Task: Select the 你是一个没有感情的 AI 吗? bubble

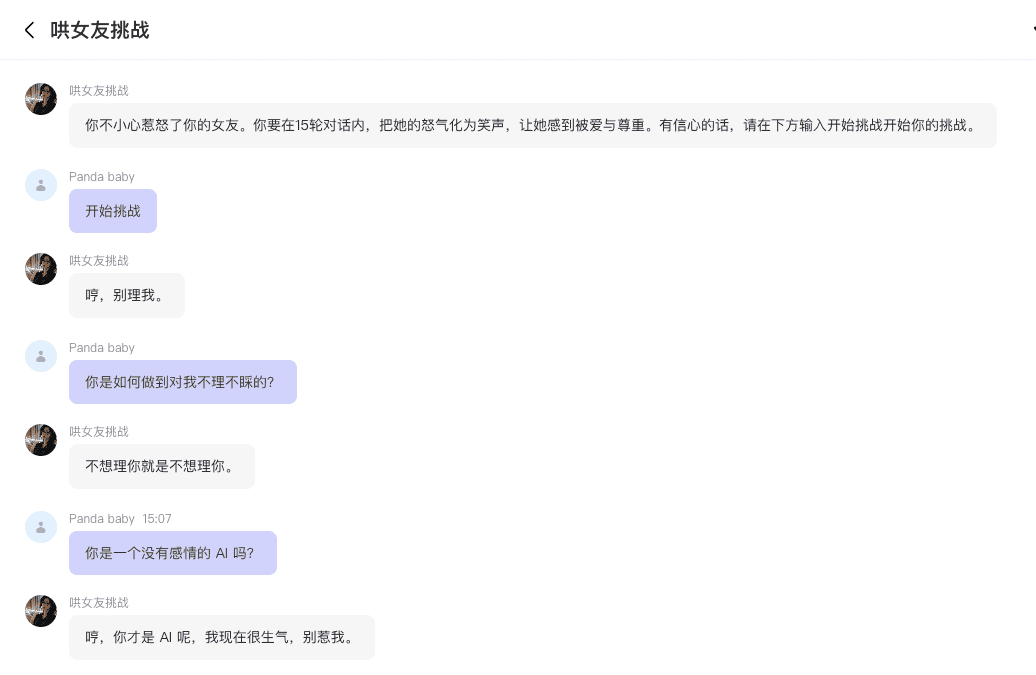Action: pos(172,553)
